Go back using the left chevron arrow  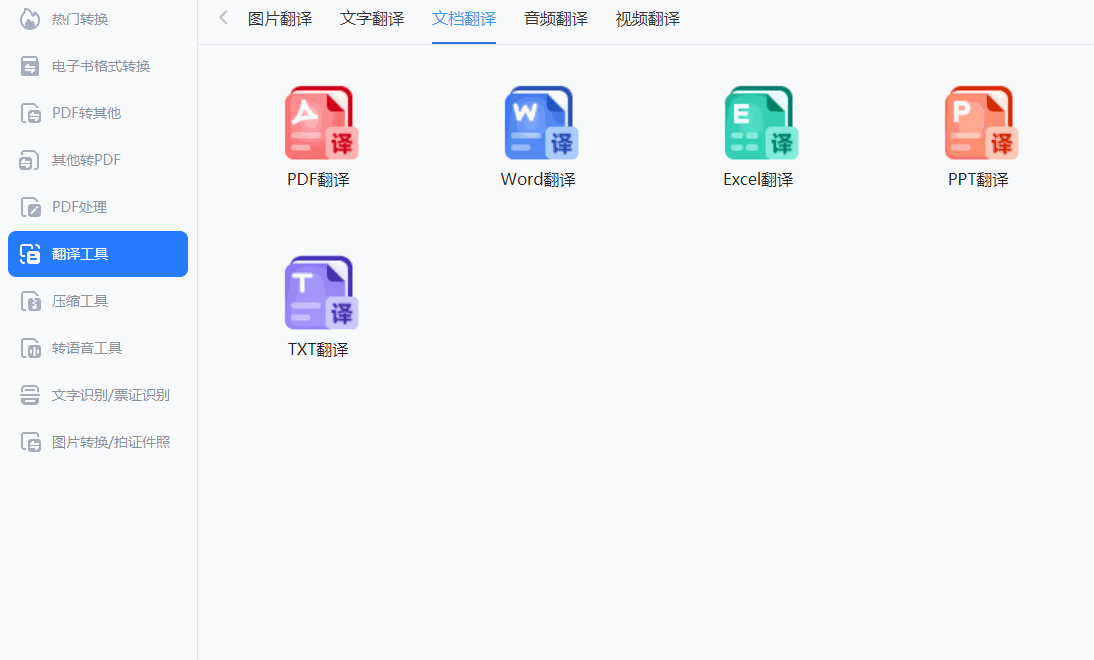click(223, 17)
